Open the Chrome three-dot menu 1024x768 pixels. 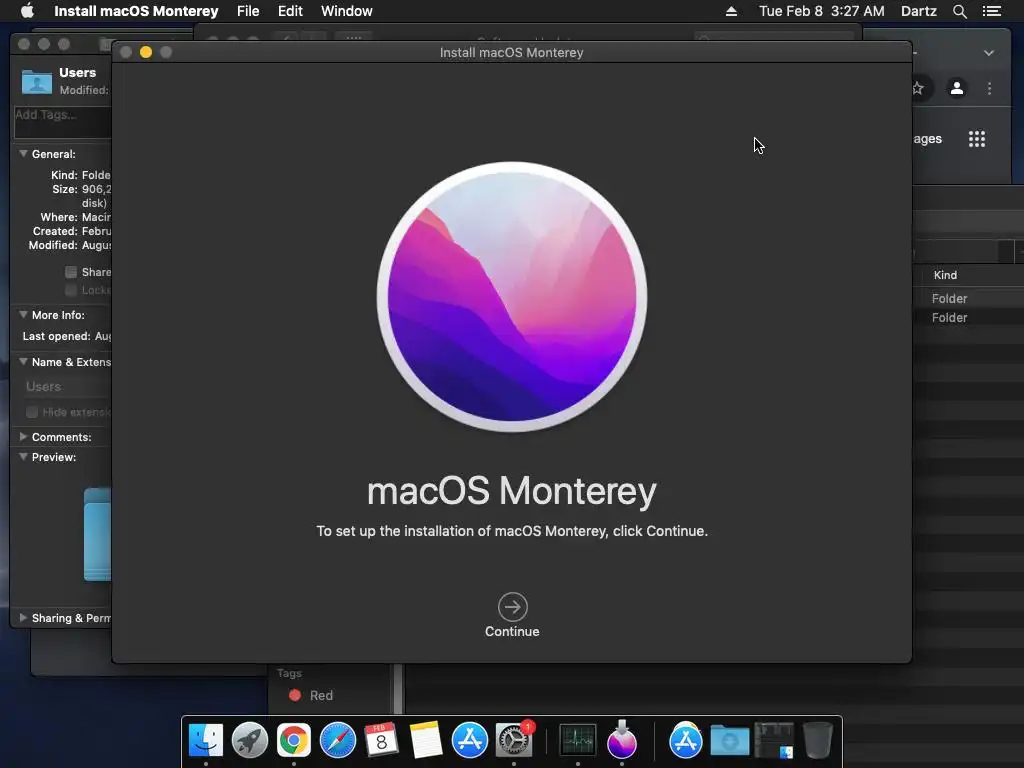[x=990, y=88]
